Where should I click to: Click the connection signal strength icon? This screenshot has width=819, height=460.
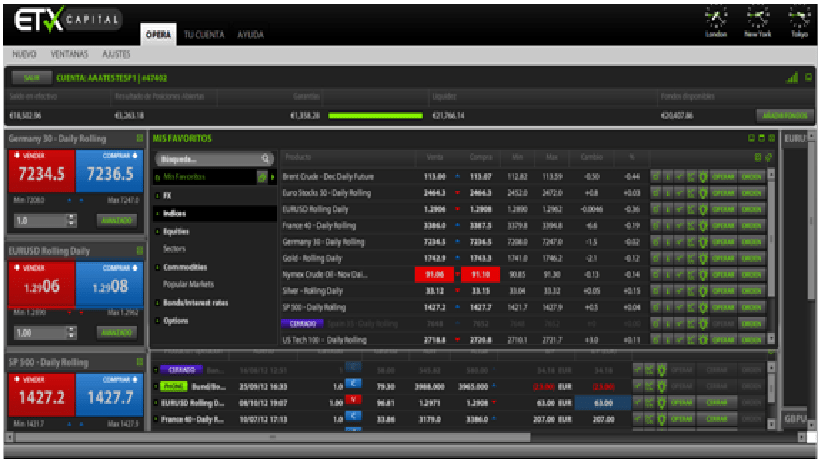pos(791,78)
